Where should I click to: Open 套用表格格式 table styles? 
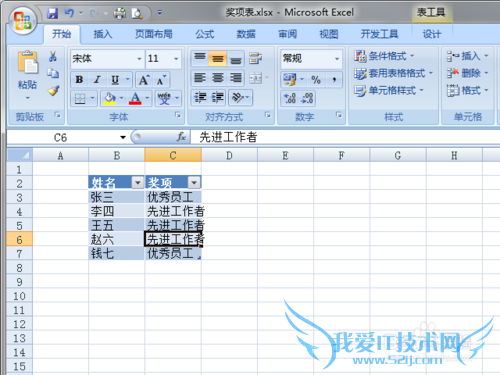click(x=393, y=73)
